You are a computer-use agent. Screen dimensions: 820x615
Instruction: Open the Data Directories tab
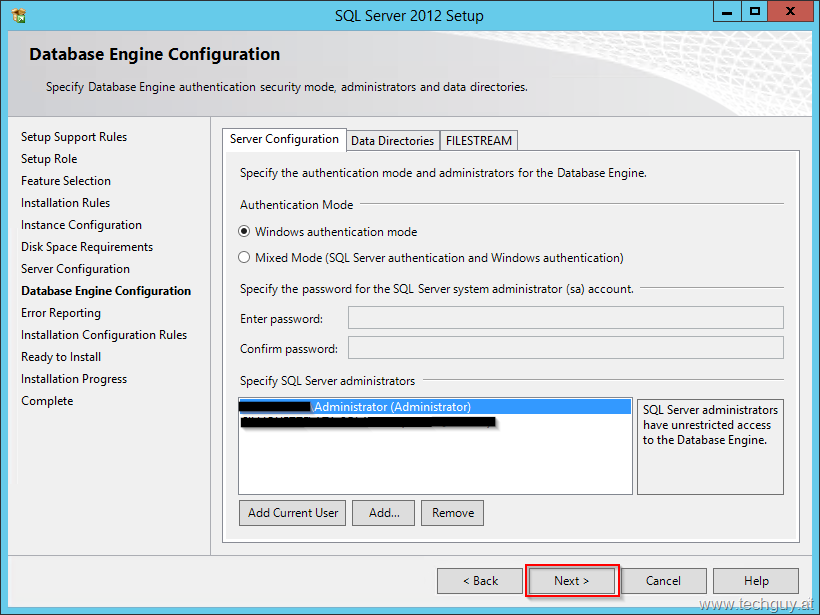pyautogui.click(x=392, y=141)
